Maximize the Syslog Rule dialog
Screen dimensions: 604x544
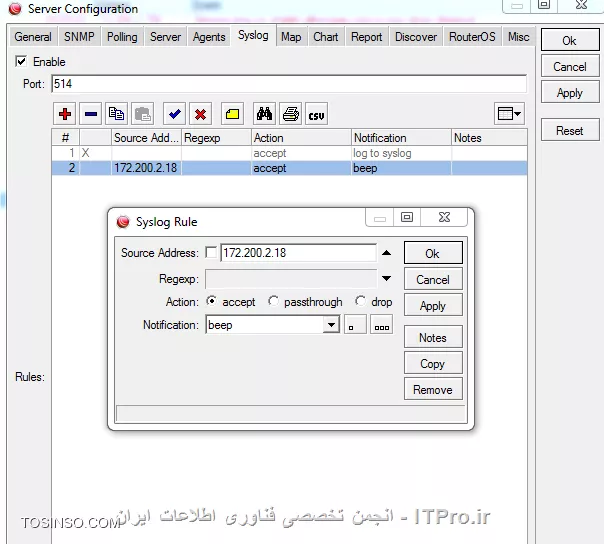(407, 217)
